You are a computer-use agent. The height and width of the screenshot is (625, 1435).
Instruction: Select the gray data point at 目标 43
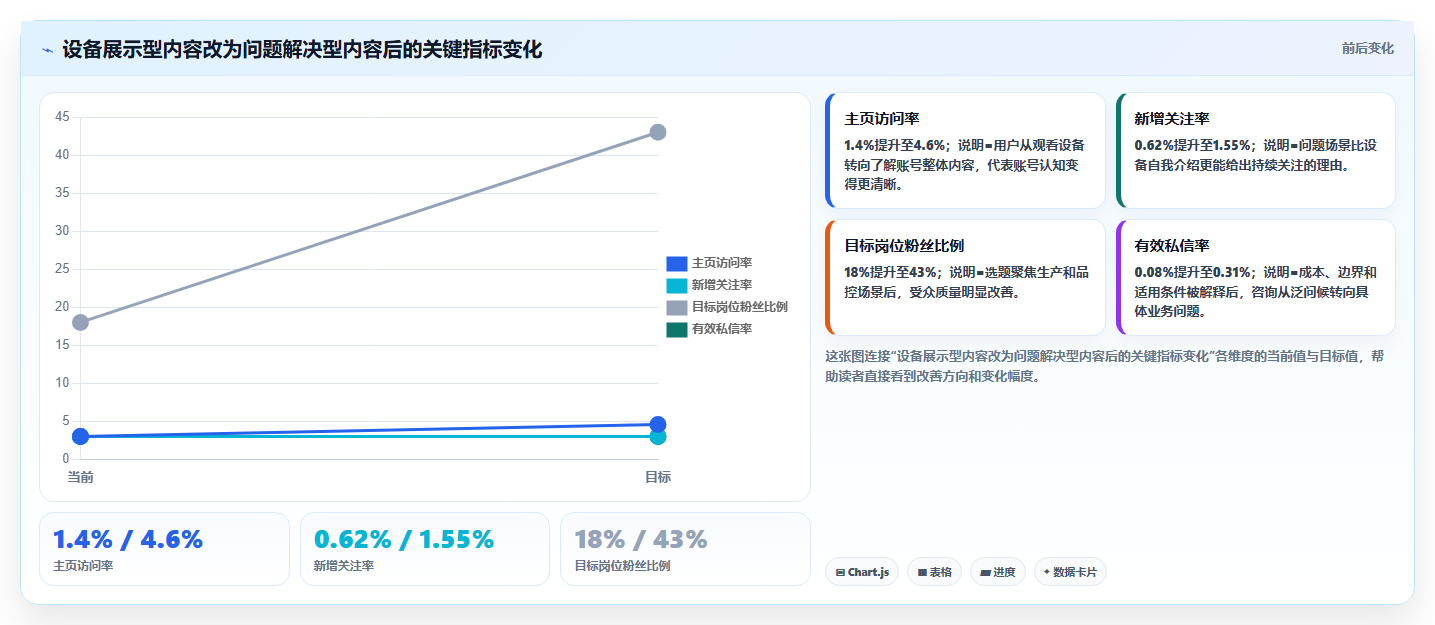click(x=658, y=132)
